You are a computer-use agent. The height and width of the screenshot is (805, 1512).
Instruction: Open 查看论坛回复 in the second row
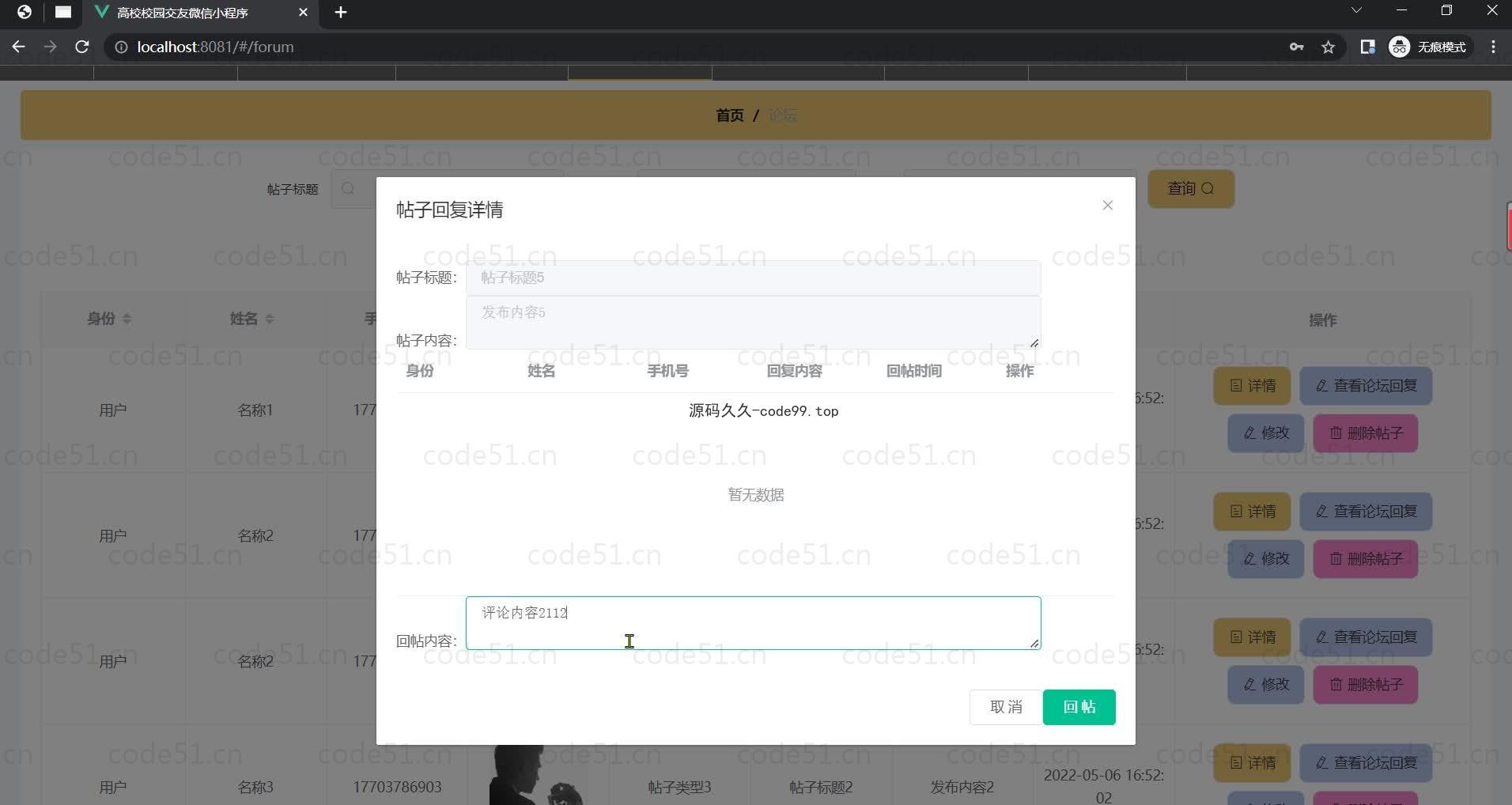point(1366,512)
